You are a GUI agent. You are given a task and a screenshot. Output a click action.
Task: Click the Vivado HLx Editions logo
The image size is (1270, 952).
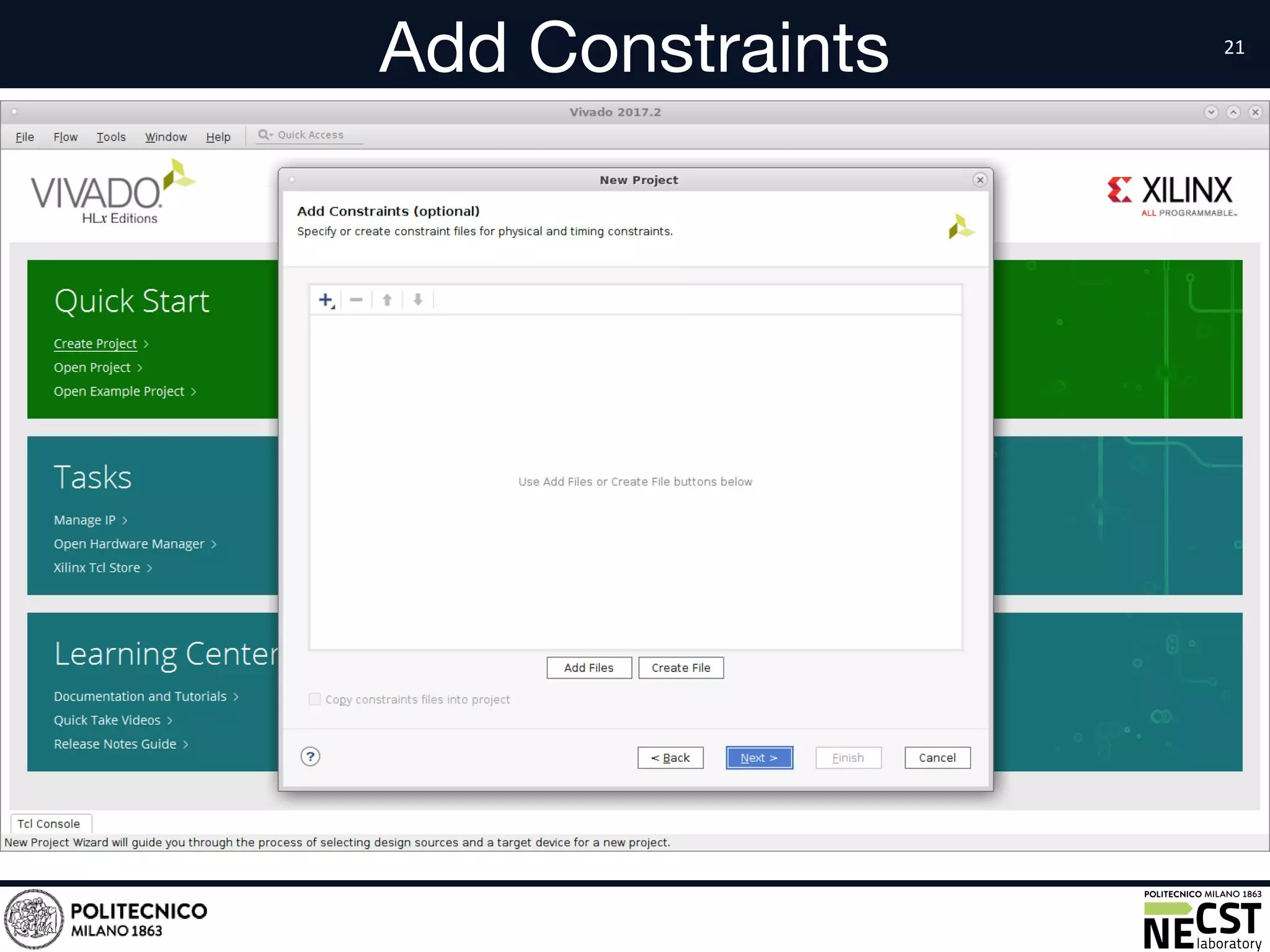point(113,192)
